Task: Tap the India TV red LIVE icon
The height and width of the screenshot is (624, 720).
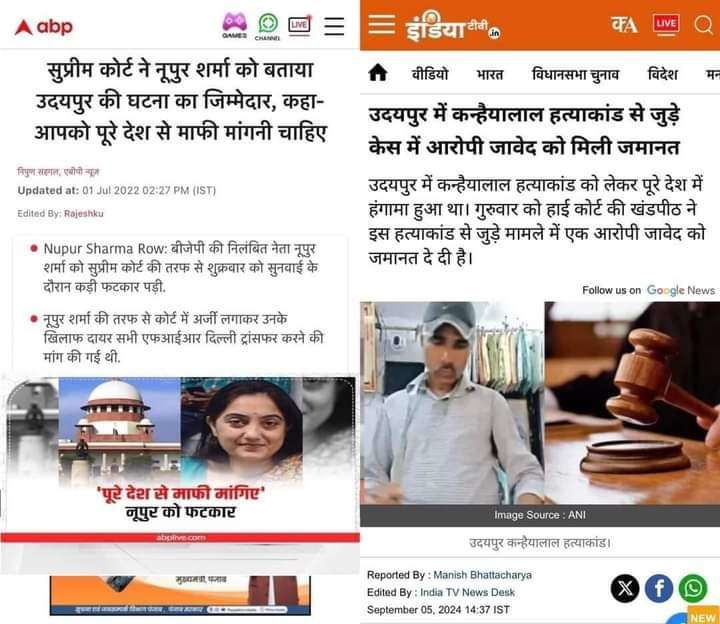Action: 666,24
